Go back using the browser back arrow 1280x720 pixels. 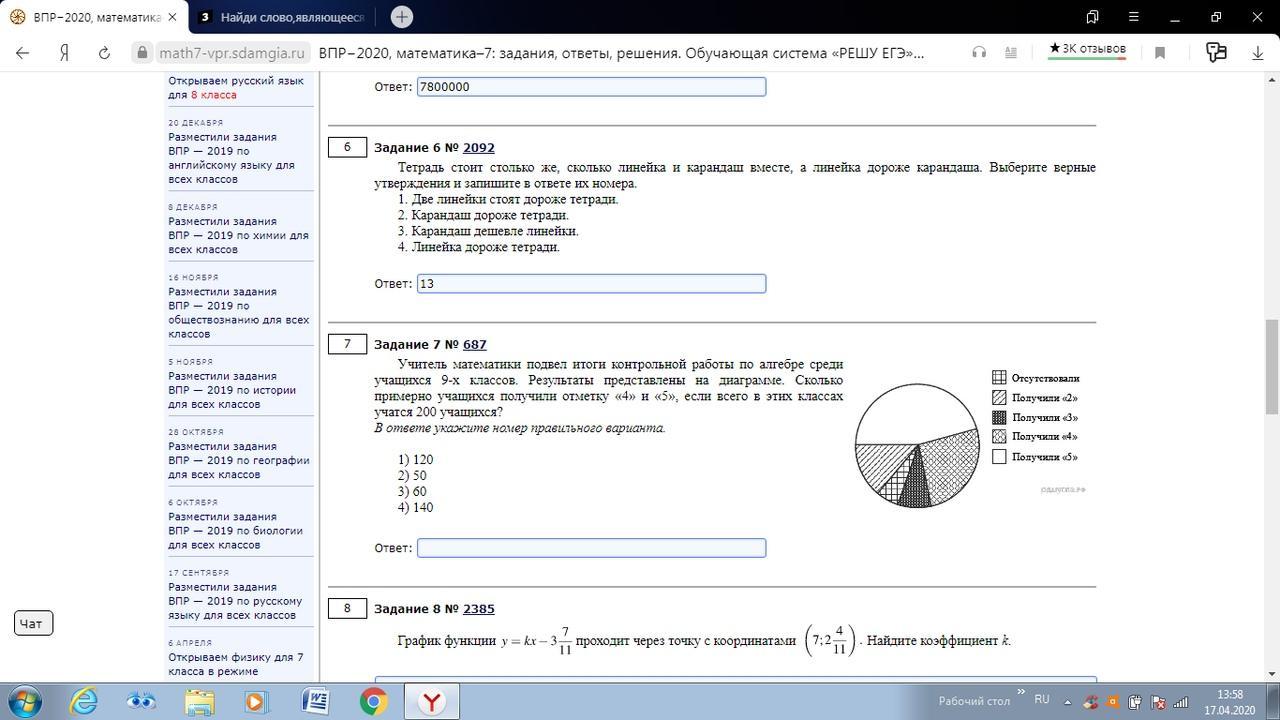[x=23, y=53]
